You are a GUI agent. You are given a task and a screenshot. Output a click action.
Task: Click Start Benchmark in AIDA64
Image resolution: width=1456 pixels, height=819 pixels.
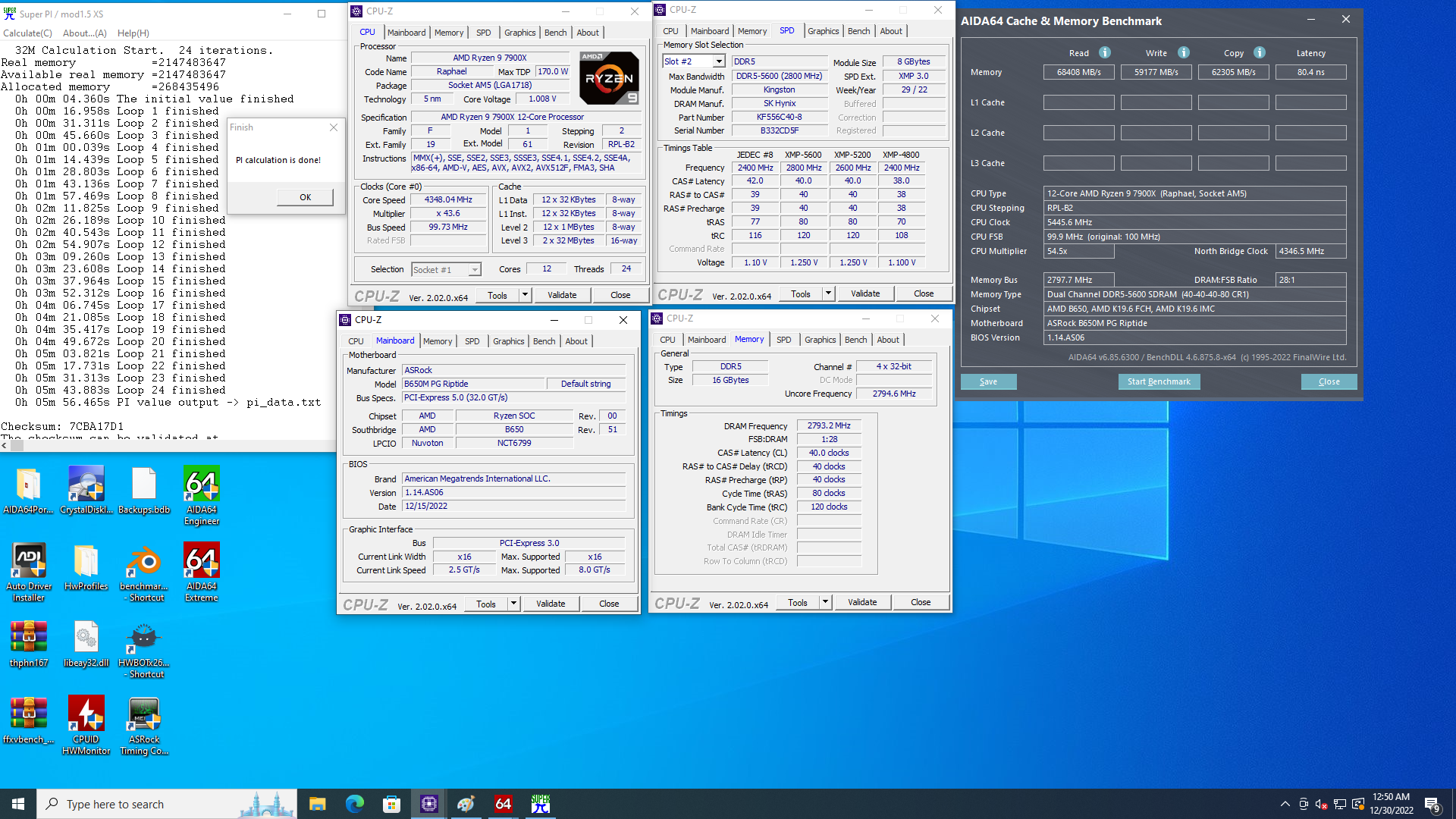(1158, 381)
